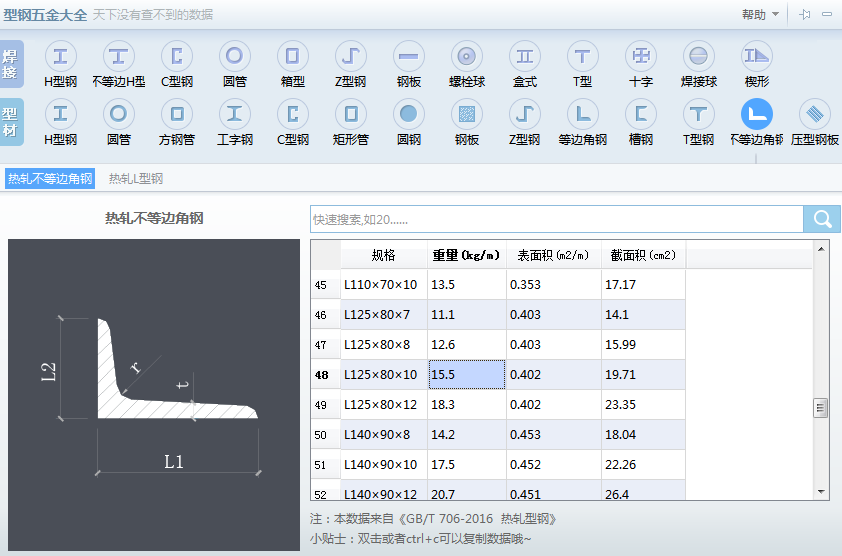Image resolution: width=842 pixels, height=556 pixels.
Task: Sort by 规格 column header
Action: [x=383, y=255]
